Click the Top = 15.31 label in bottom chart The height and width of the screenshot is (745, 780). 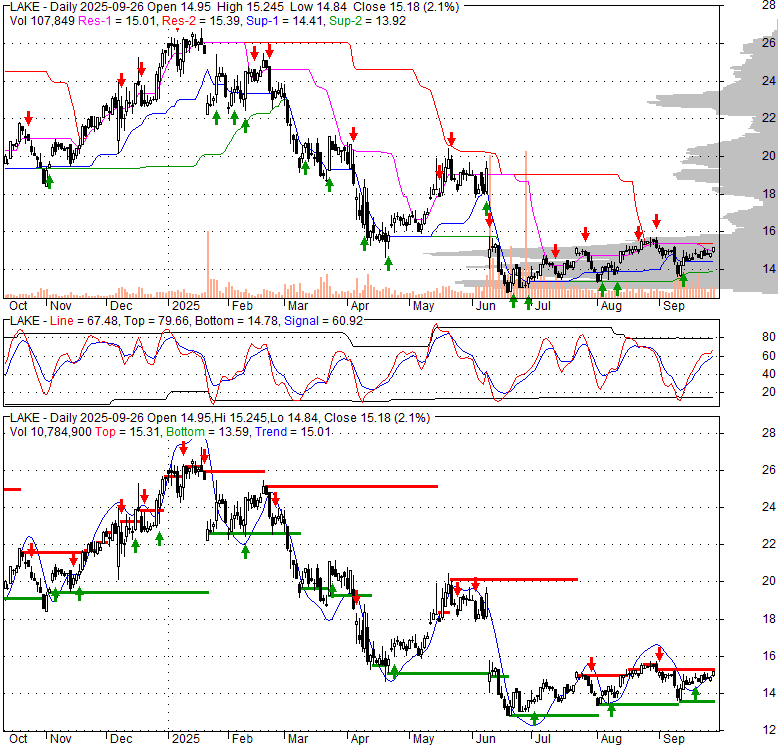coord(127,432)
